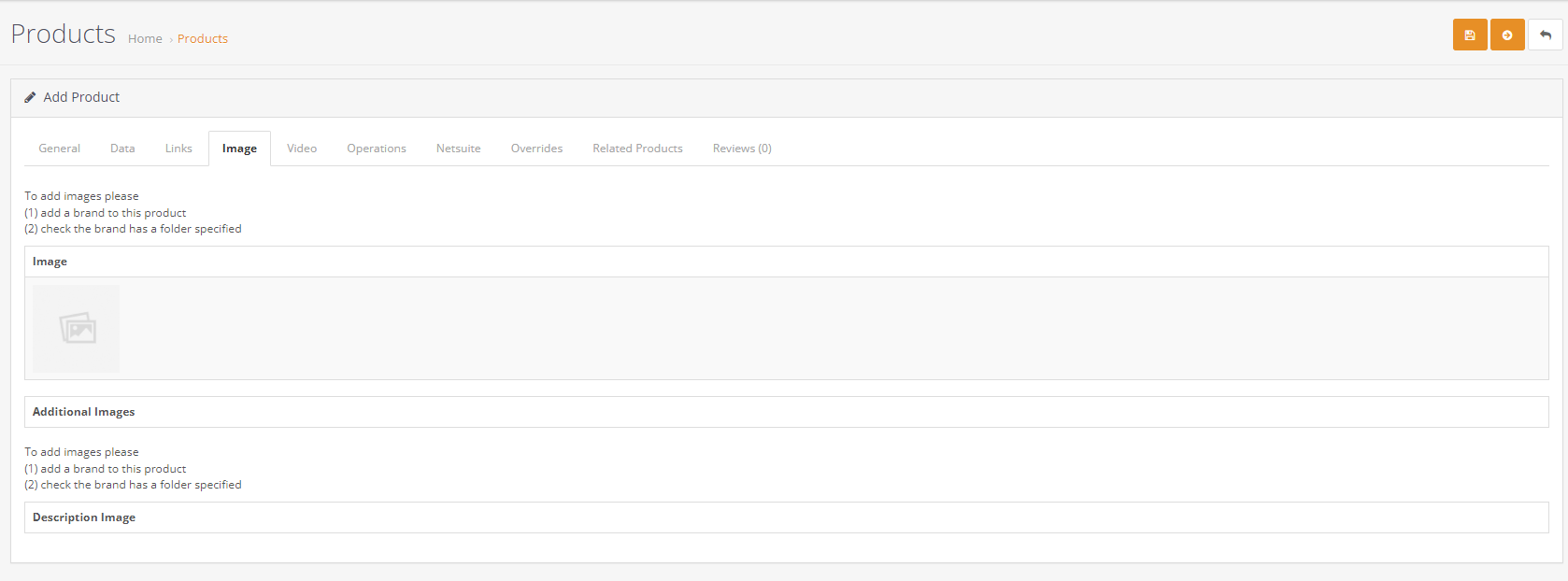Select the Image tab
Screen dimensions: 1568x581
(239, 149)
